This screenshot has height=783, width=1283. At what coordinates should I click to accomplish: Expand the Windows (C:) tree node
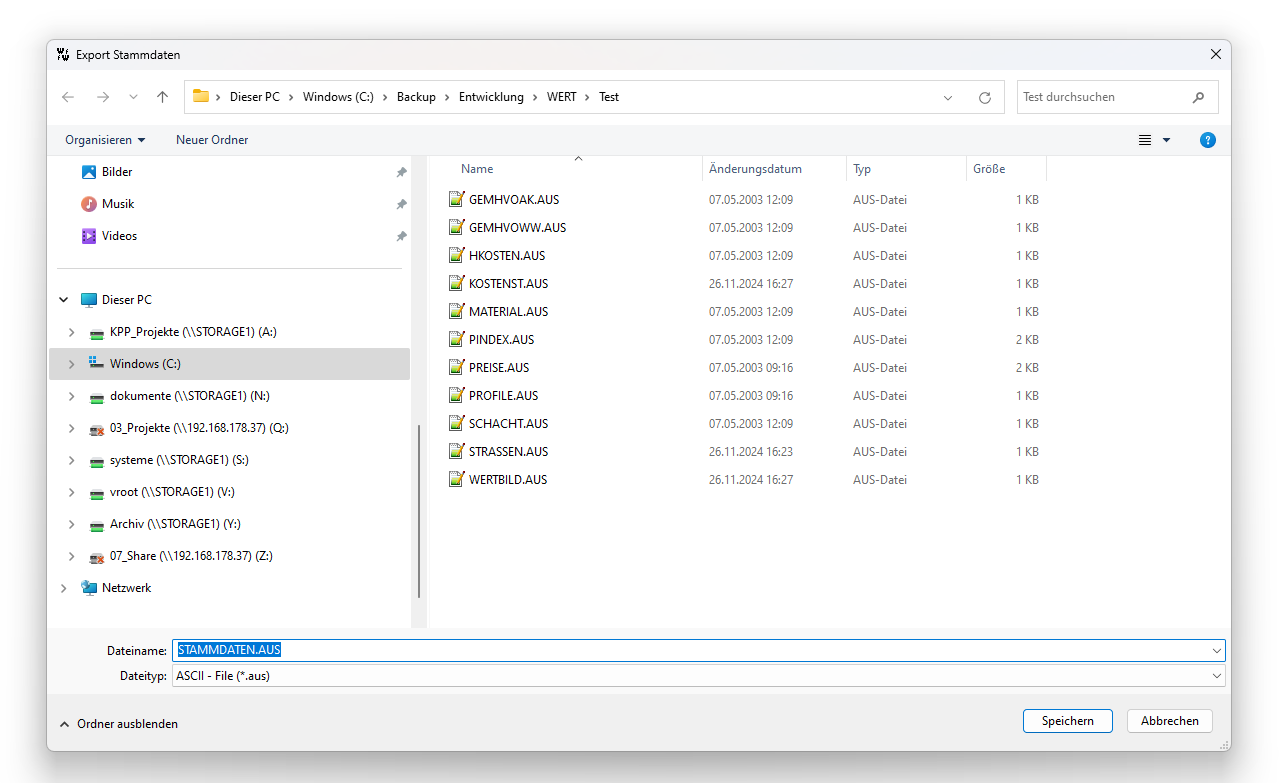coord(71,364)
